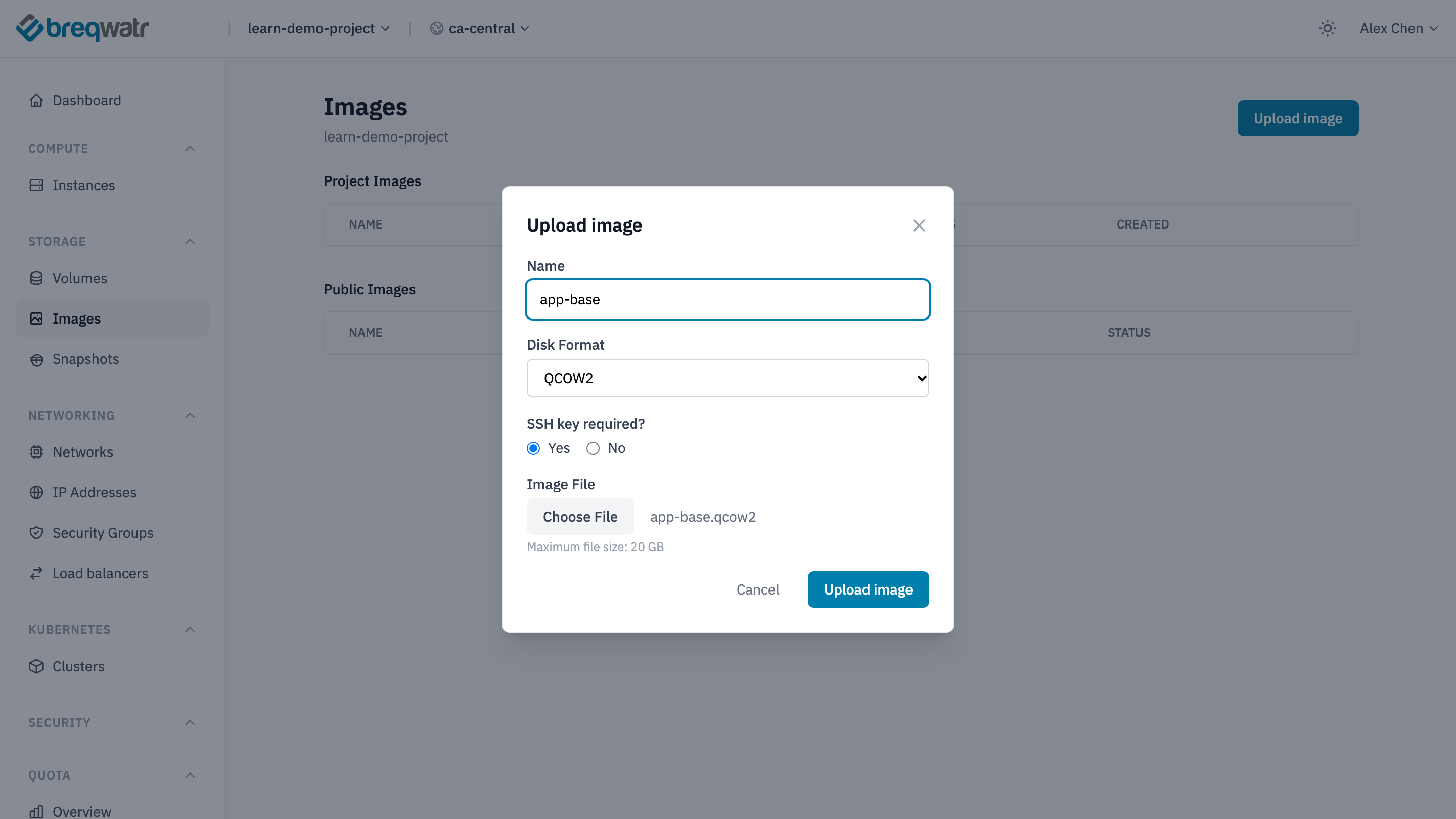Click the Security Groups shield icon
This screenshot has width=1456, height=819.
tap(36, 533)
